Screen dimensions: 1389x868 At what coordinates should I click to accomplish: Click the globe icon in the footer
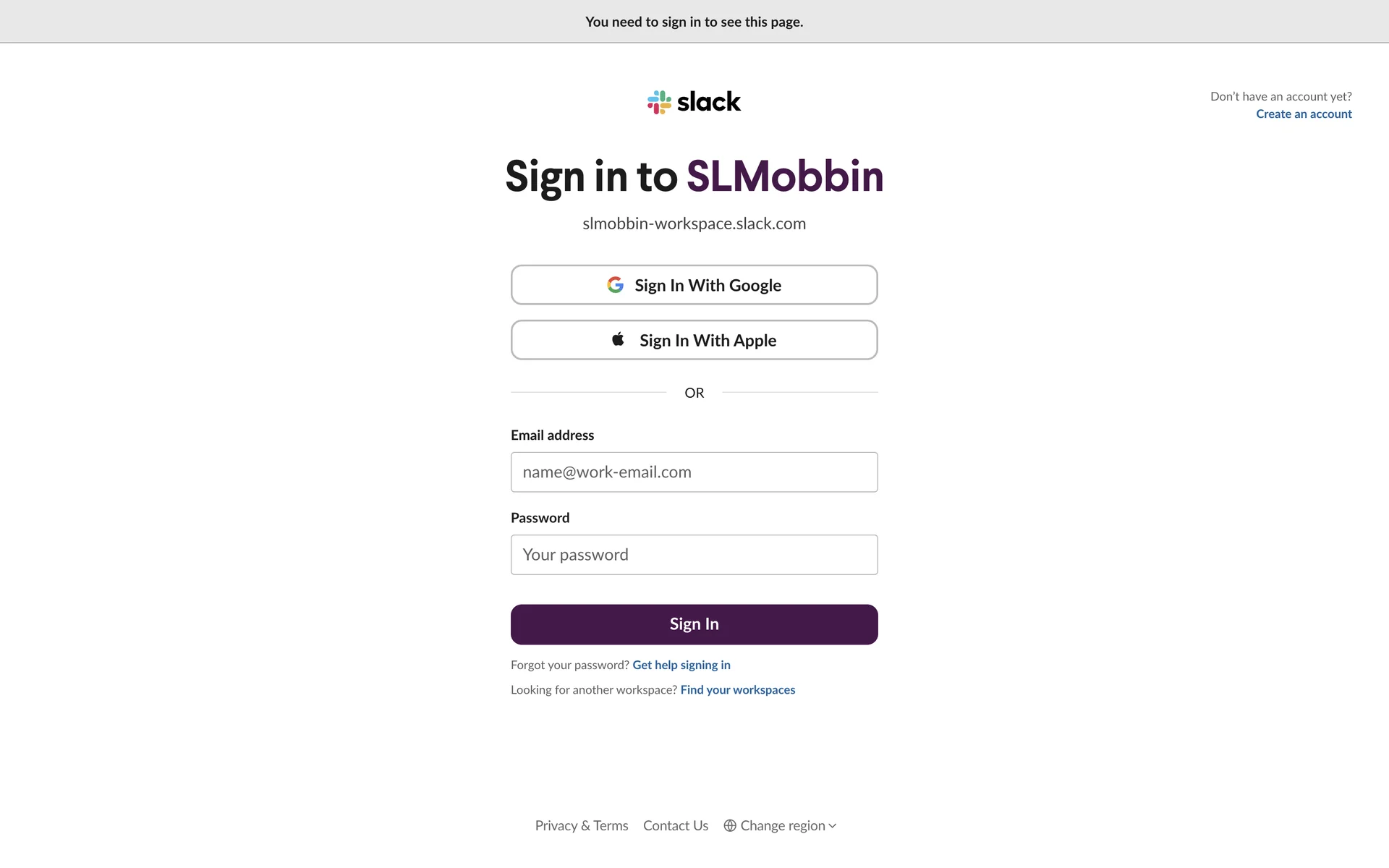[x=730, y=825]
